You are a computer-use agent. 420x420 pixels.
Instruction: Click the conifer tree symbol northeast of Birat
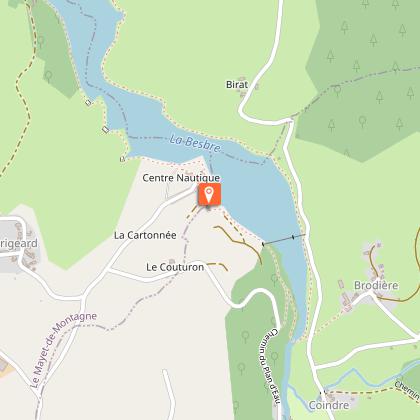tap(330, 56)
